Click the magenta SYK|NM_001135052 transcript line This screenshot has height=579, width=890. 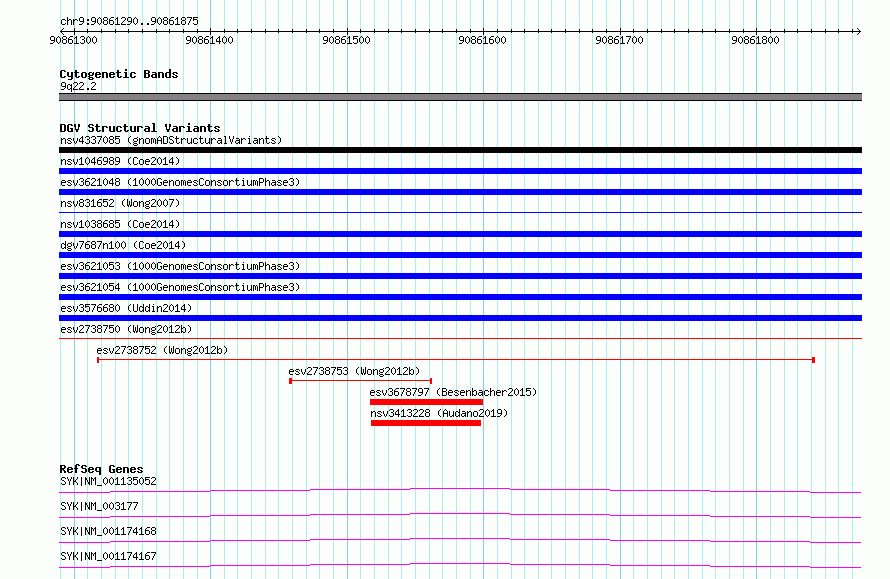460,490
